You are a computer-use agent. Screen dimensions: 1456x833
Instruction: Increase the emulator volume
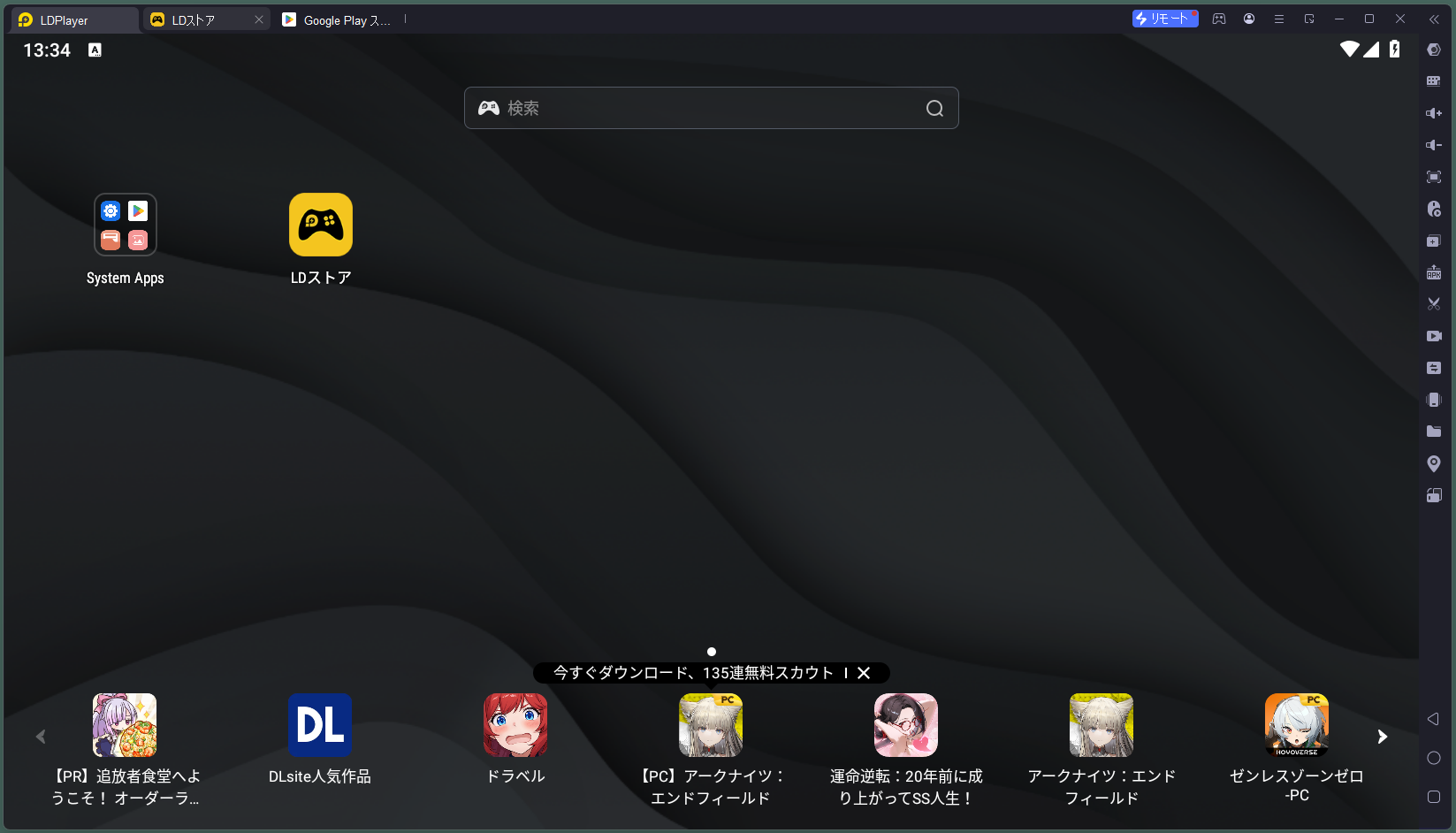pos(1434,113)
